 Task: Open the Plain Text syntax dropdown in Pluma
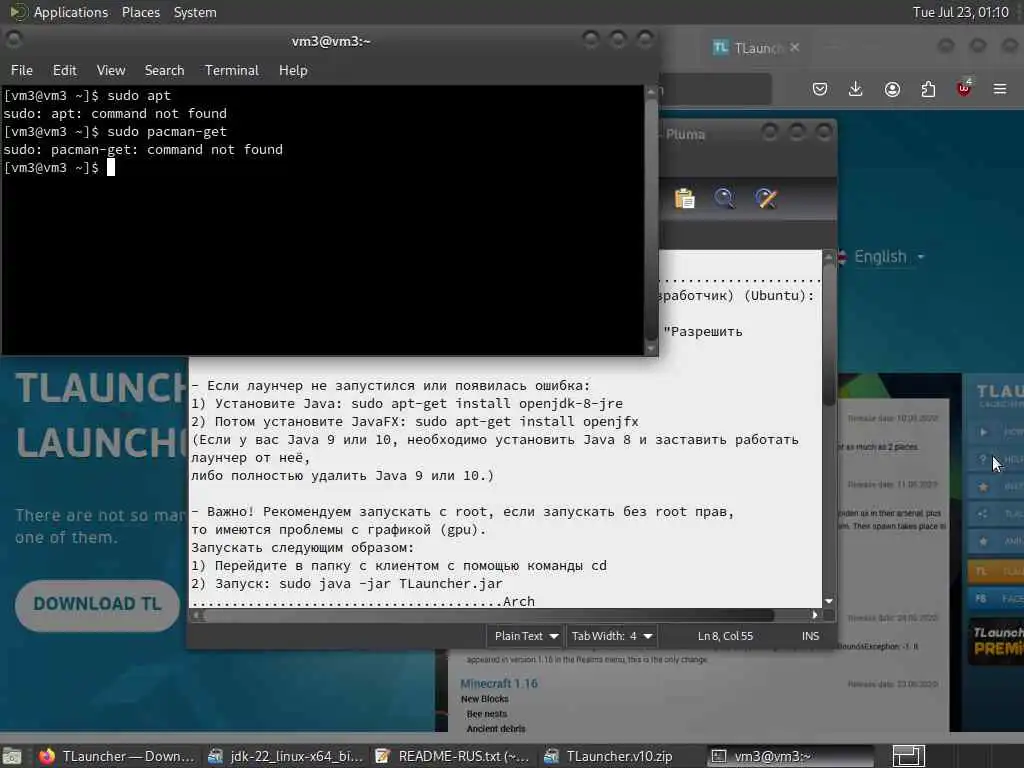[526, 635]
